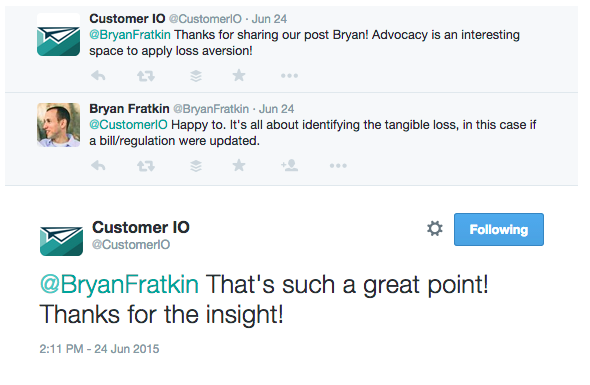Follow Bryan Fratkin with the add-person icon

point(289,165)
